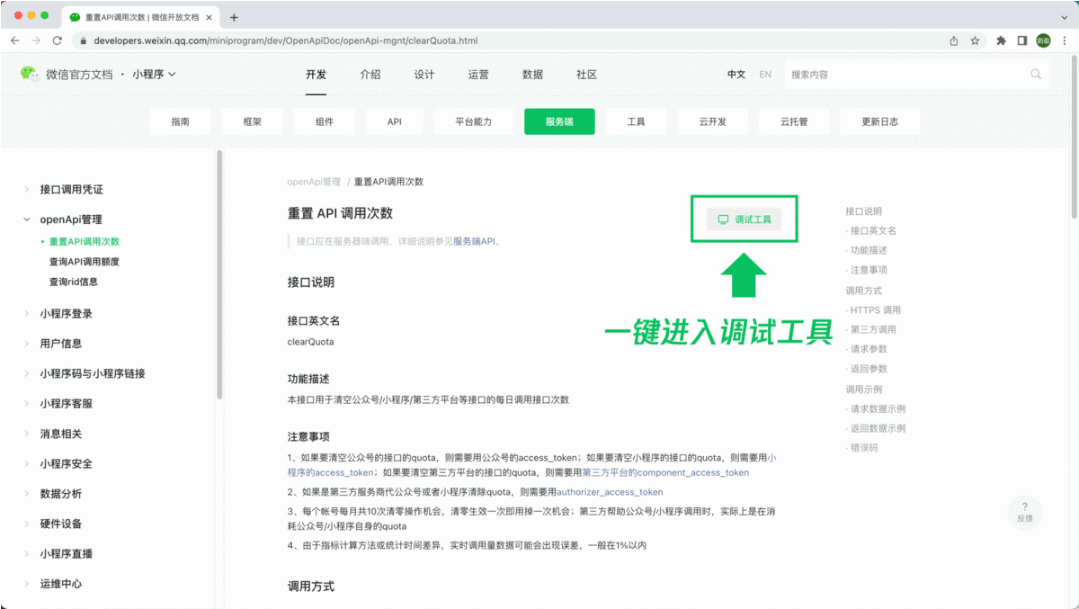Switch language to EN
The width and height of the screenshot is (1079, 609).
pos(765,74)
